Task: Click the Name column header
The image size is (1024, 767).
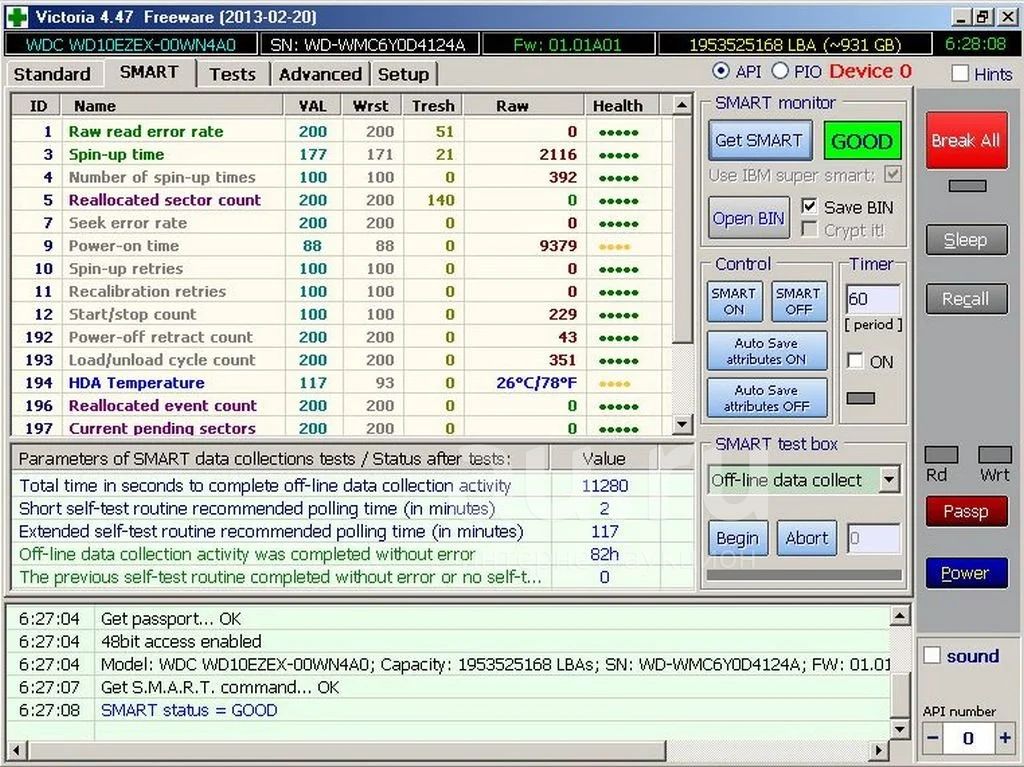Action: pos(172,105)
